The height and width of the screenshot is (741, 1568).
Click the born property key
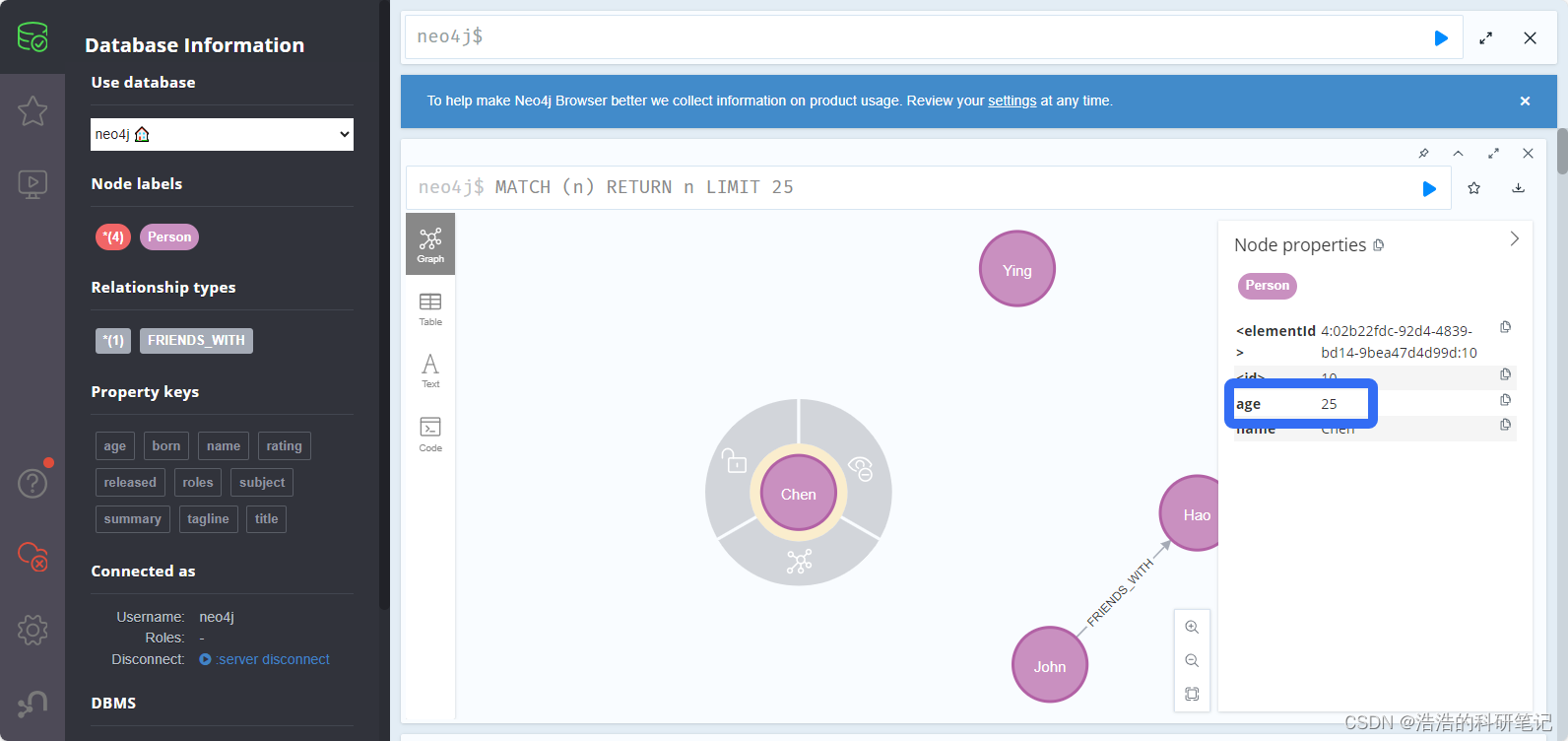tap(166, 446)
